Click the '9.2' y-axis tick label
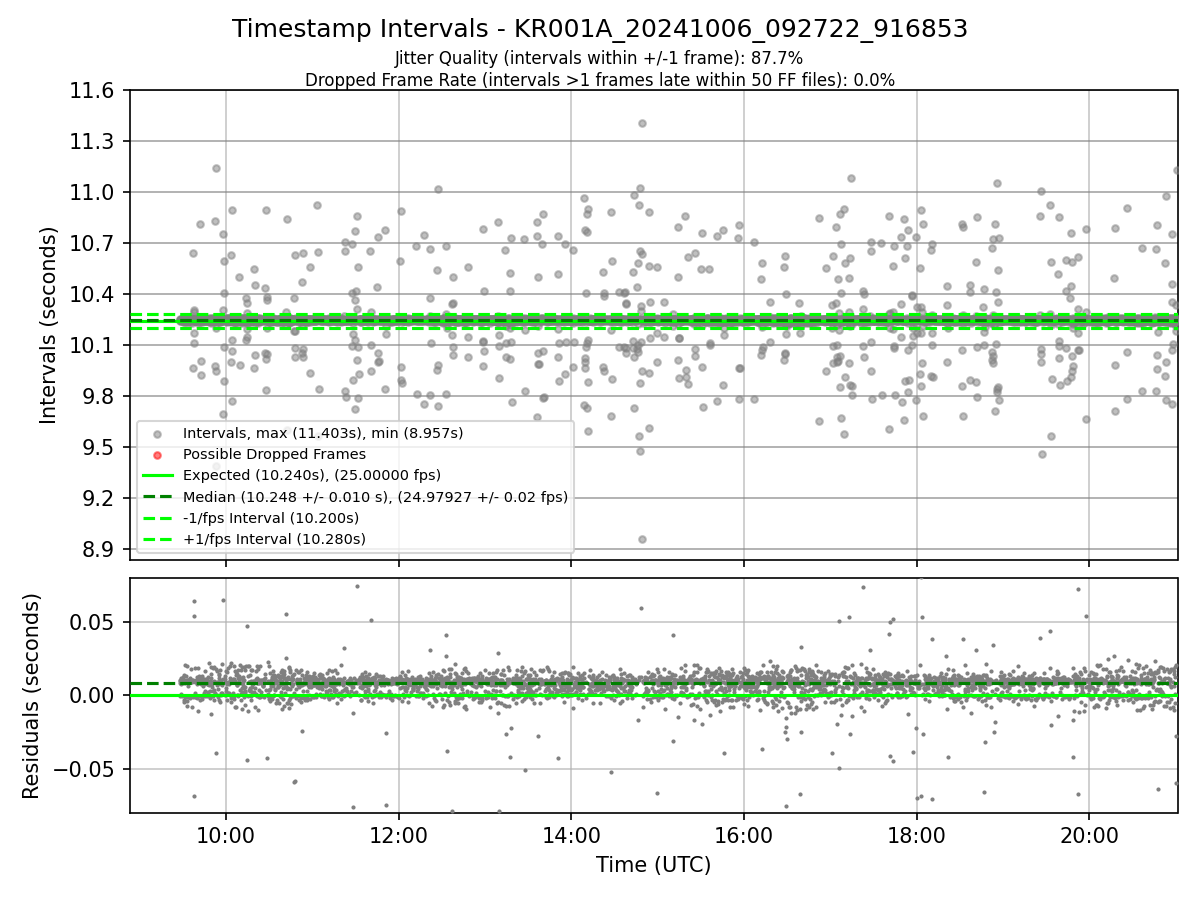1200x900 pixels. click(x=100, y=499)
